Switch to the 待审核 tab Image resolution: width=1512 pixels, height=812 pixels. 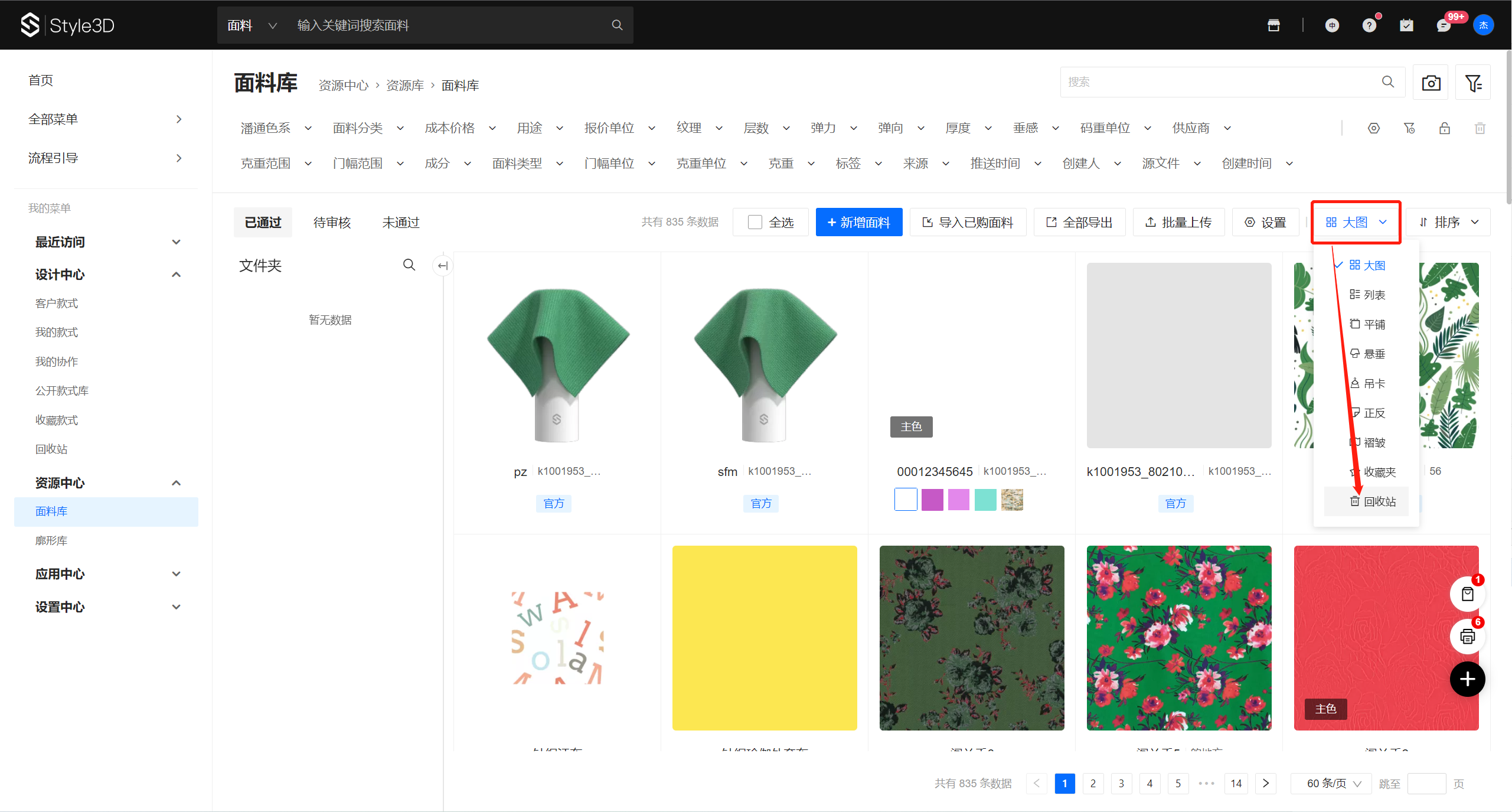tap(332, 223)
